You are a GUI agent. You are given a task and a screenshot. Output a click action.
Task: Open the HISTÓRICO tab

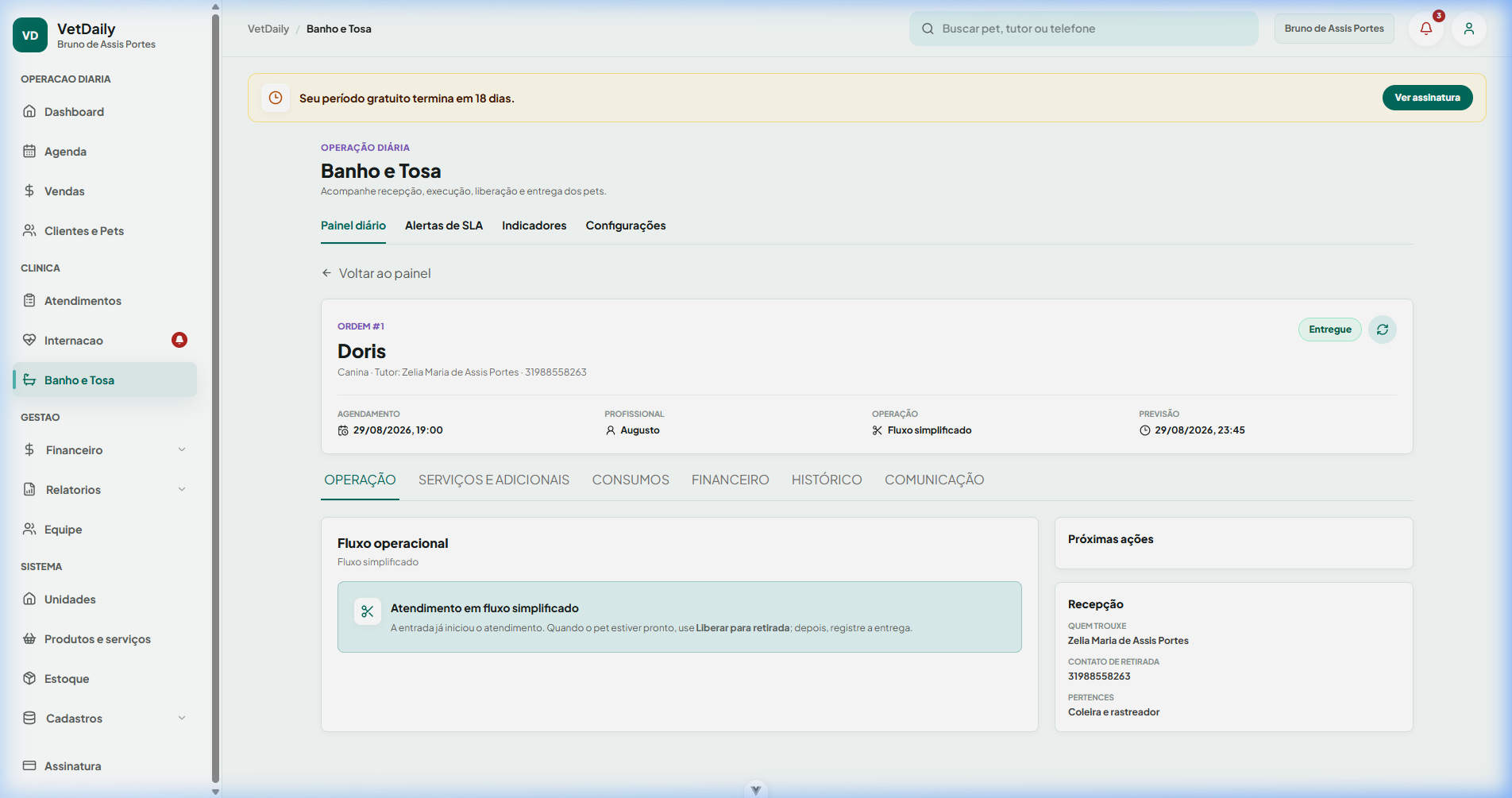[x=827, y=480]
